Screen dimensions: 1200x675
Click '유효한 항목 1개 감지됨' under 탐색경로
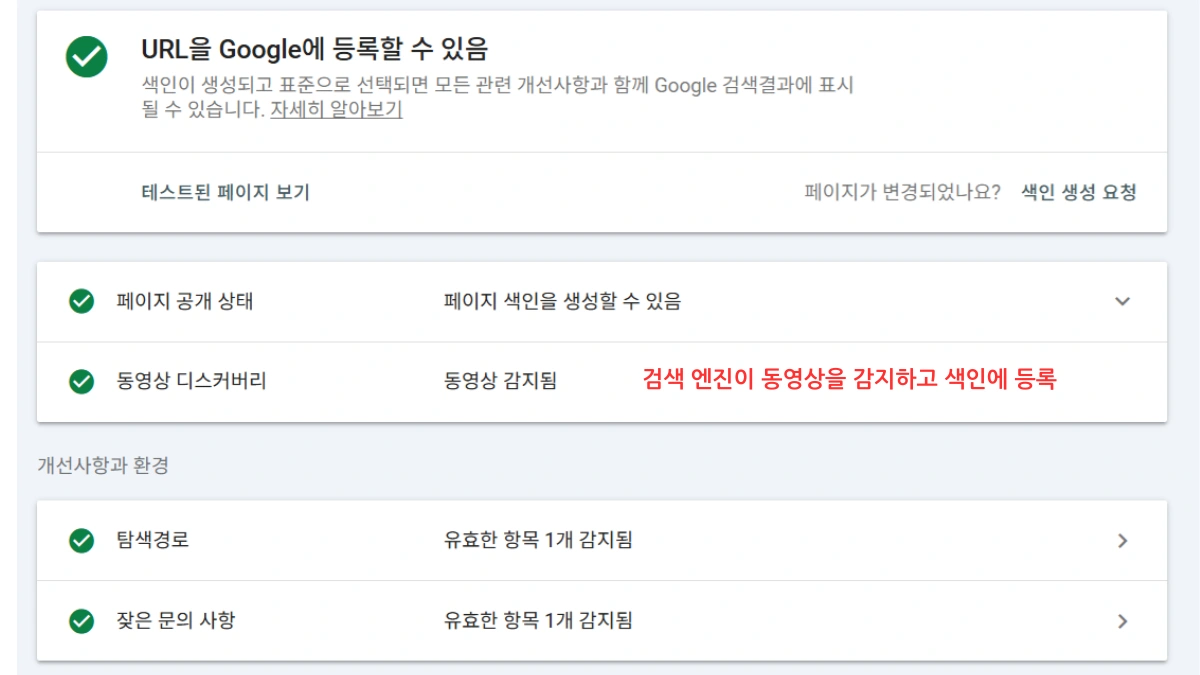pyautogui.click(x=538, y=540)
